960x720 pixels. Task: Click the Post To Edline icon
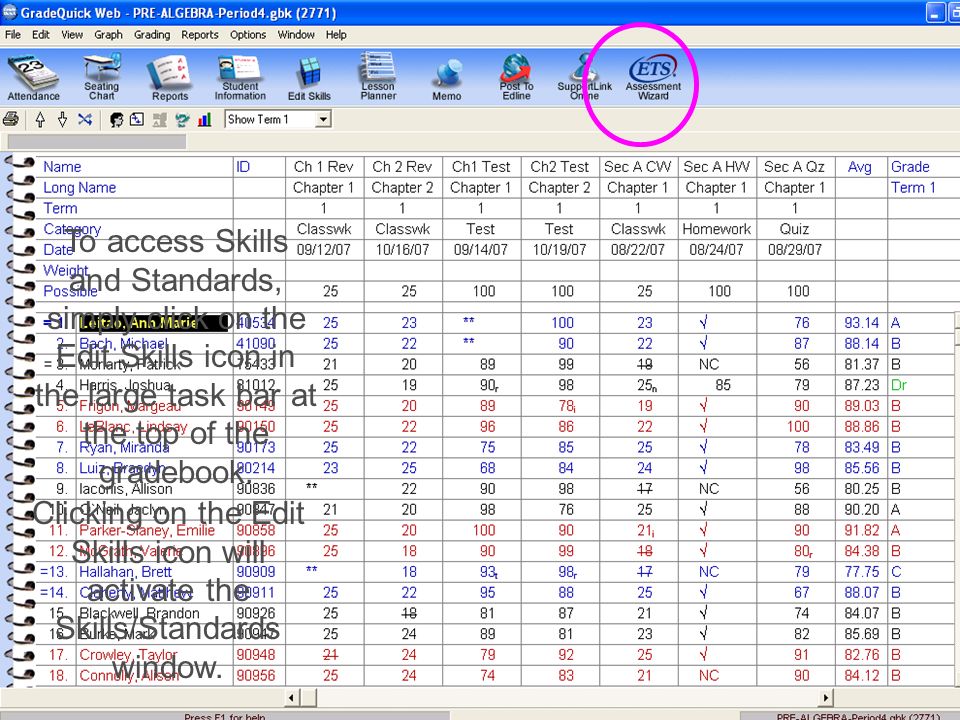click(516, 78)
